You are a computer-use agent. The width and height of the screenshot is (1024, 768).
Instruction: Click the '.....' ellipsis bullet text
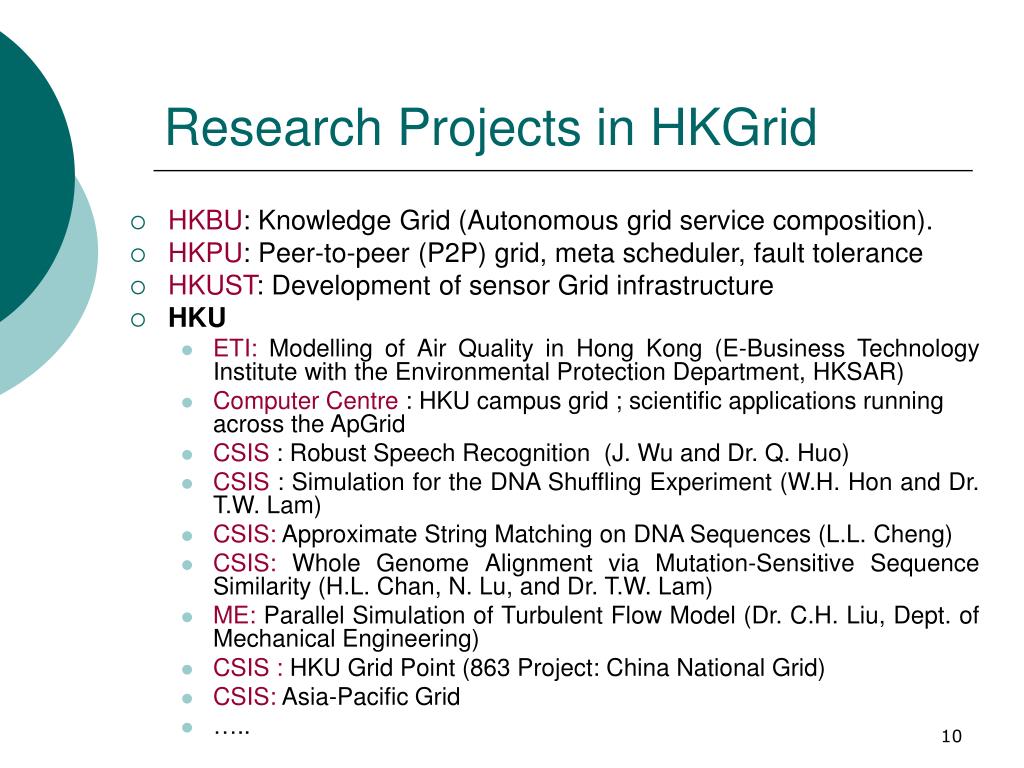pyautogui.click(x=232, y=731)
